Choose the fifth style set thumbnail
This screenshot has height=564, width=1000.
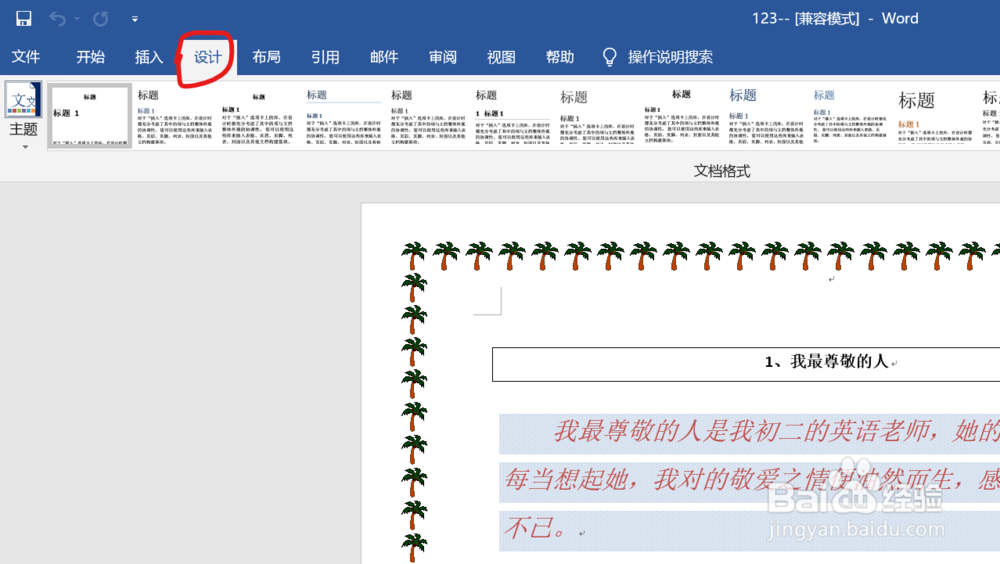tap(428, 115)
